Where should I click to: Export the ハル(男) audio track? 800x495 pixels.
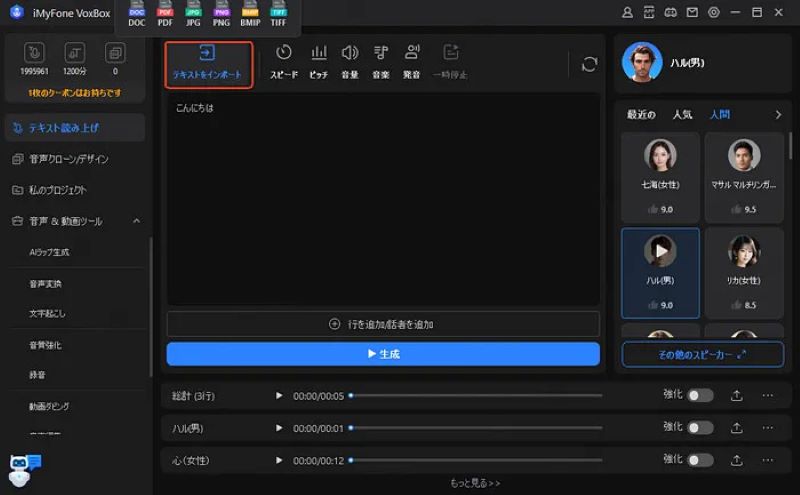click(x=737, y=428)
